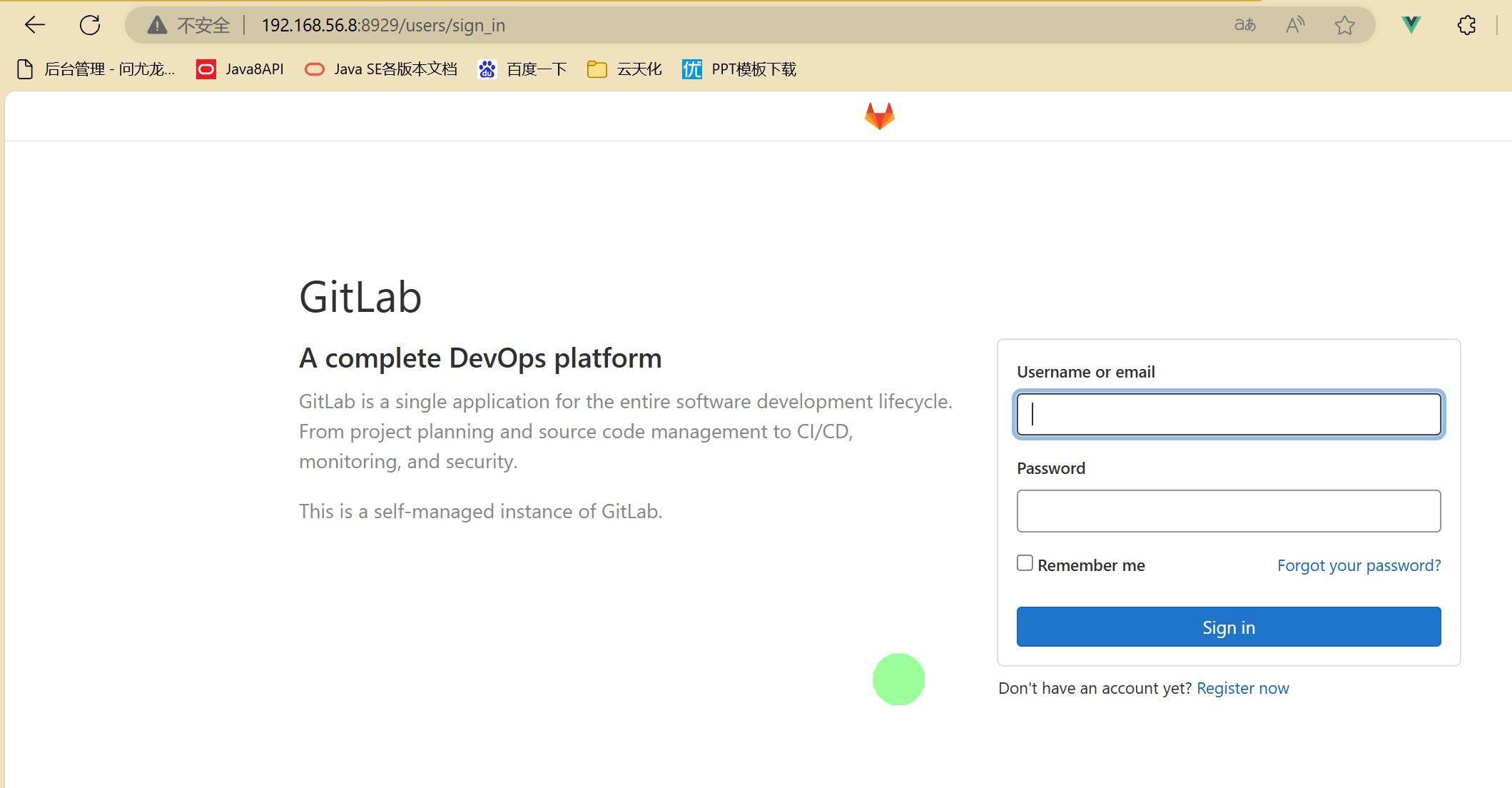Follow the Register now link
Viewport: 1512px width, 788px height.
(x=1242, y=688)
